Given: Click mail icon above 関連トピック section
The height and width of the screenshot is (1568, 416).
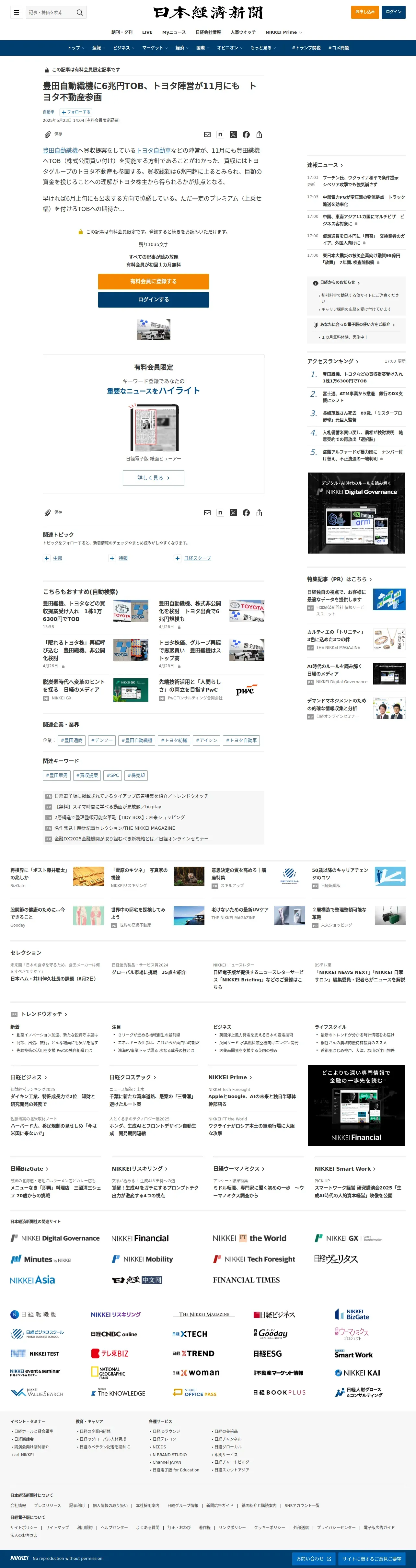Looking at the screenshot, I should 207,512.
